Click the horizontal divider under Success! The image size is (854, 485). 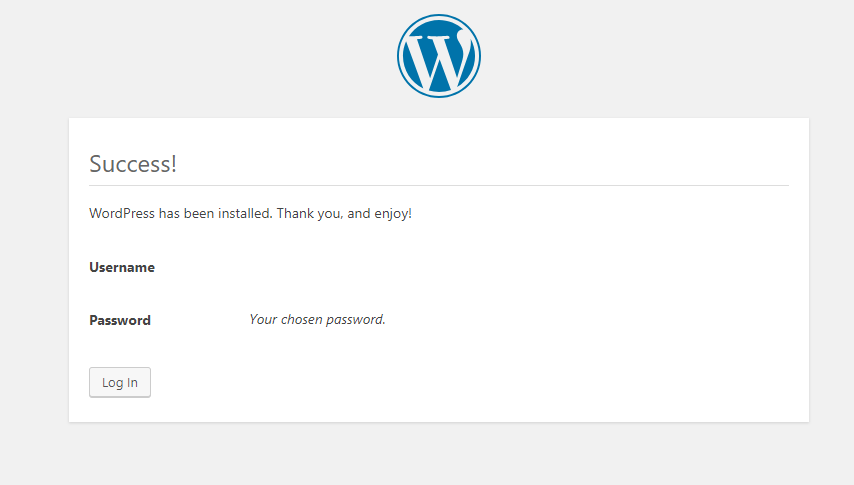click(439, 185)
